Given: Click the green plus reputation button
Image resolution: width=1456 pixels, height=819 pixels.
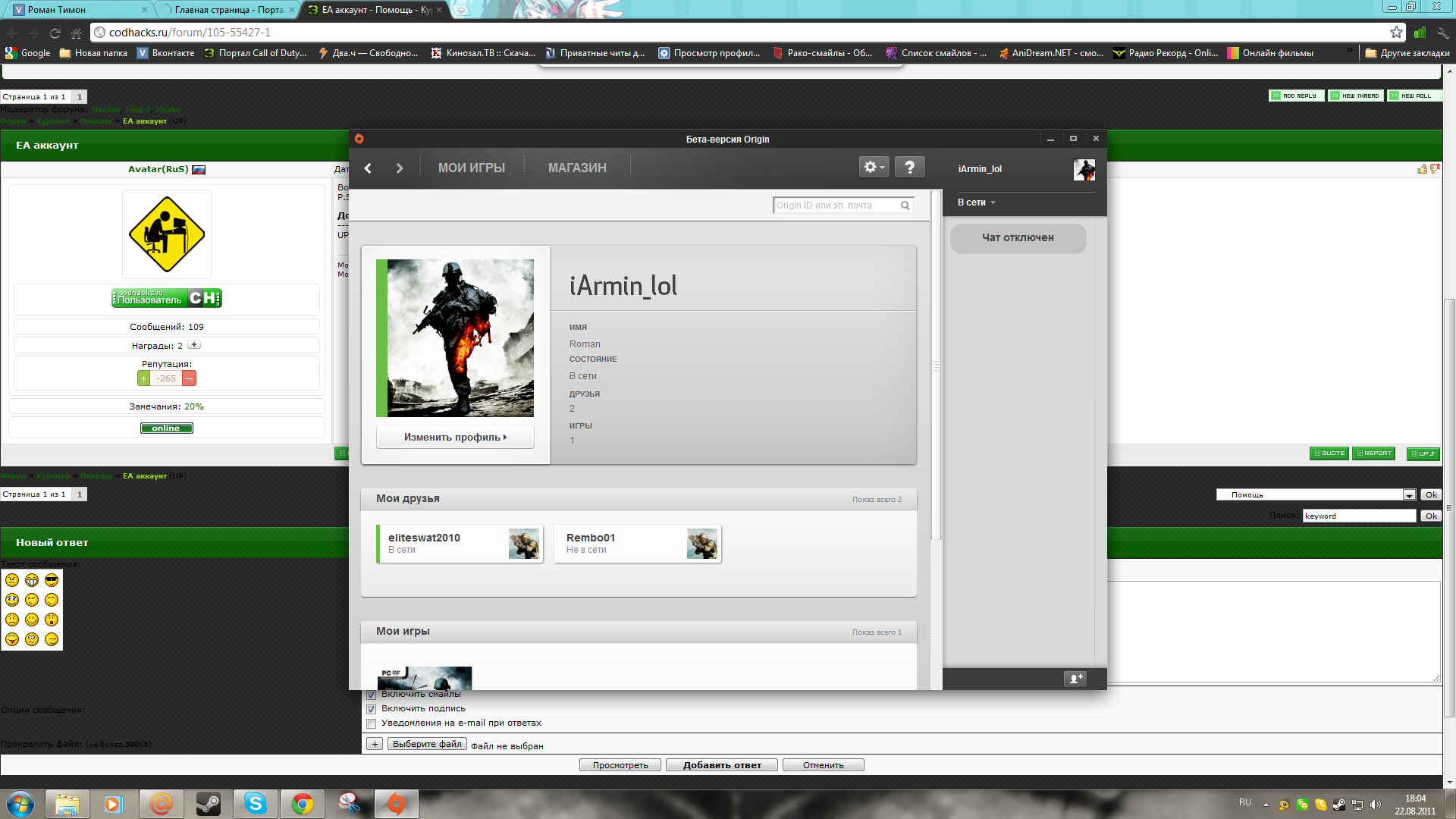Looking at the screenshot, I should click(x=143, y=378).
